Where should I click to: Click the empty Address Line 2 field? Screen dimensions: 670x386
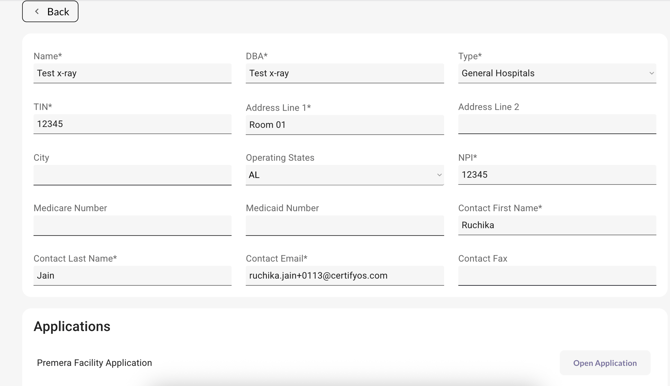(x=557, y=124)
